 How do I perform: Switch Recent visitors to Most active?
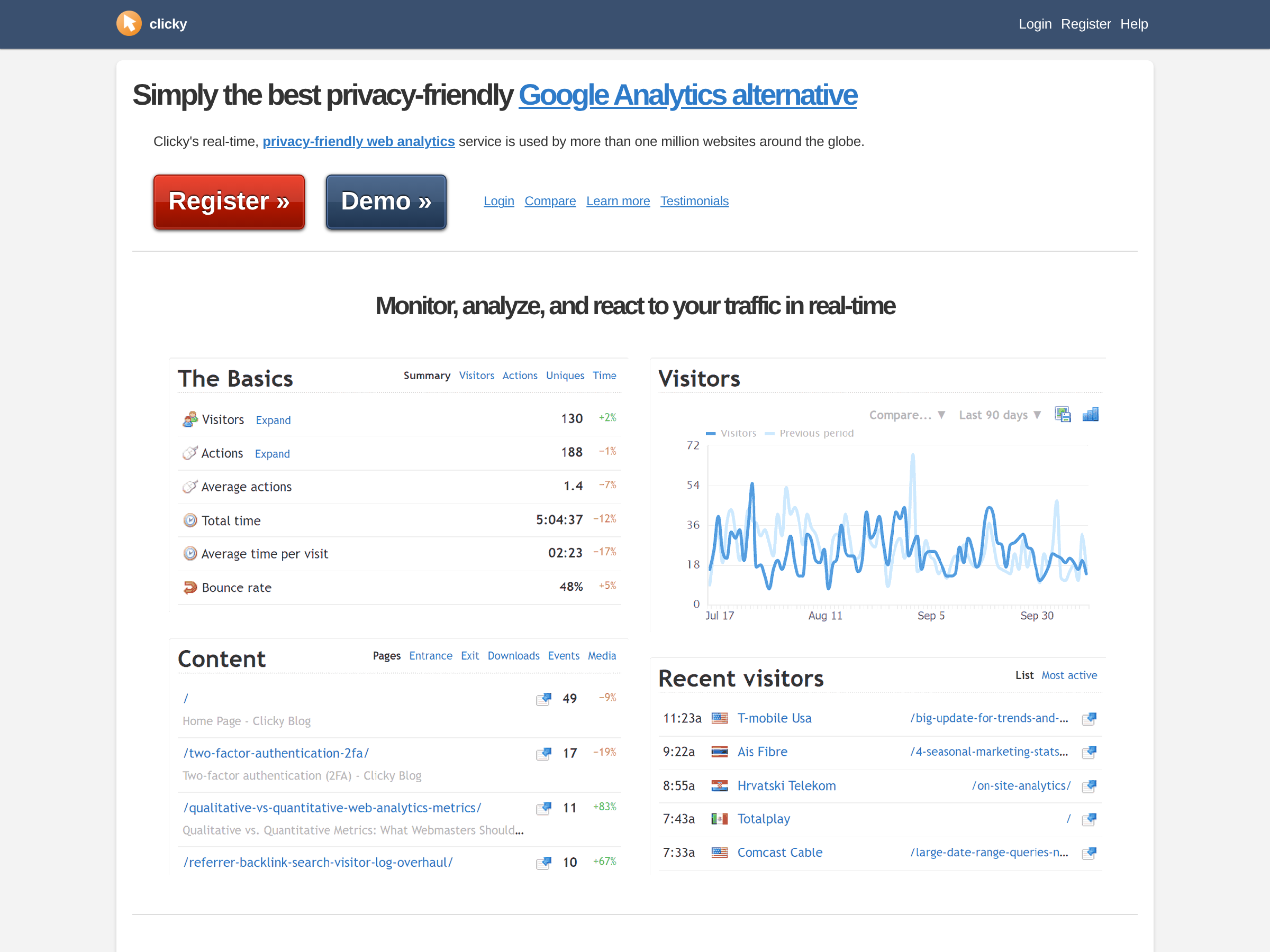[1069, 675]
